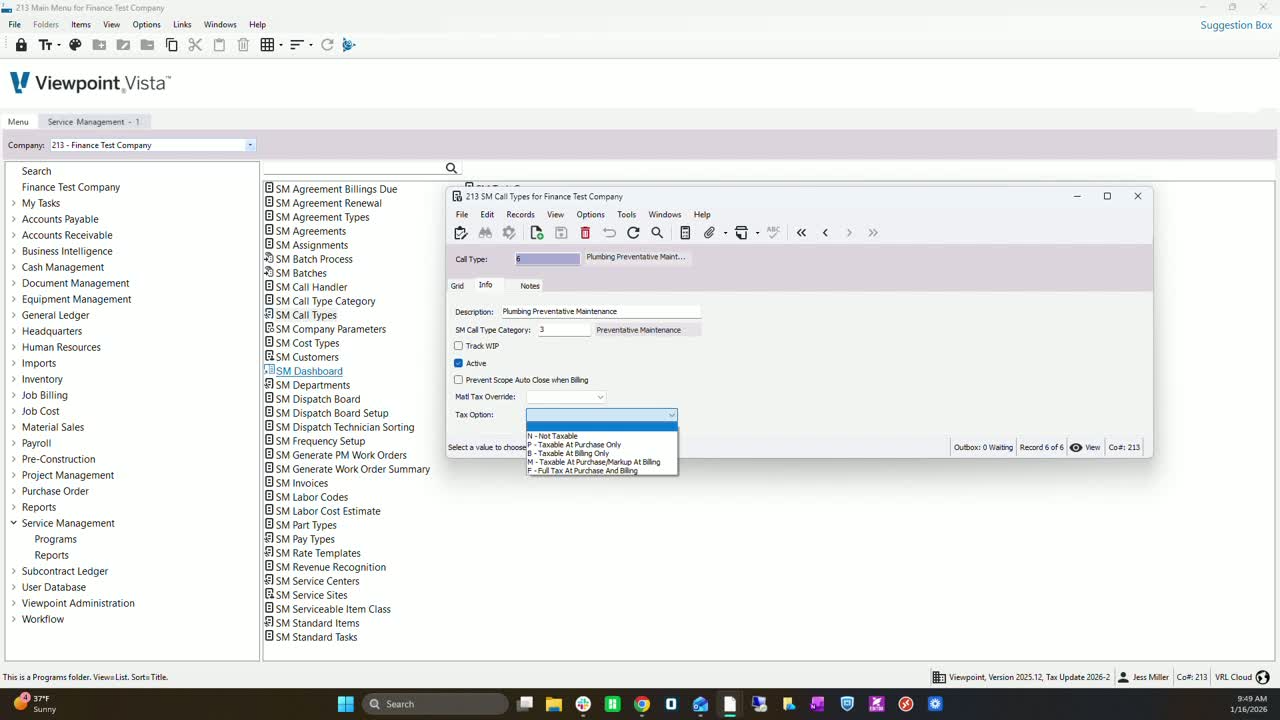This screenshot has width=1280, height=720.
Task: Click the Windows taskbar Search box
Action: click(434, 704)
